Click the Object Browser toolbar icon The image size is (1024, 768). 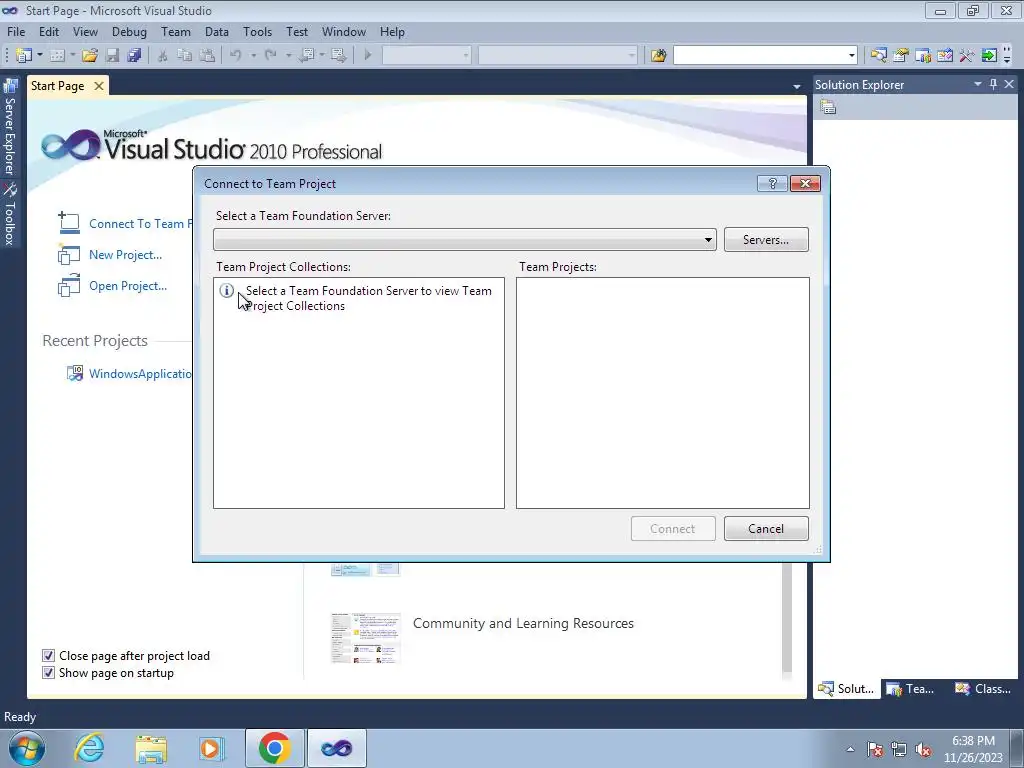pos(944,56)
